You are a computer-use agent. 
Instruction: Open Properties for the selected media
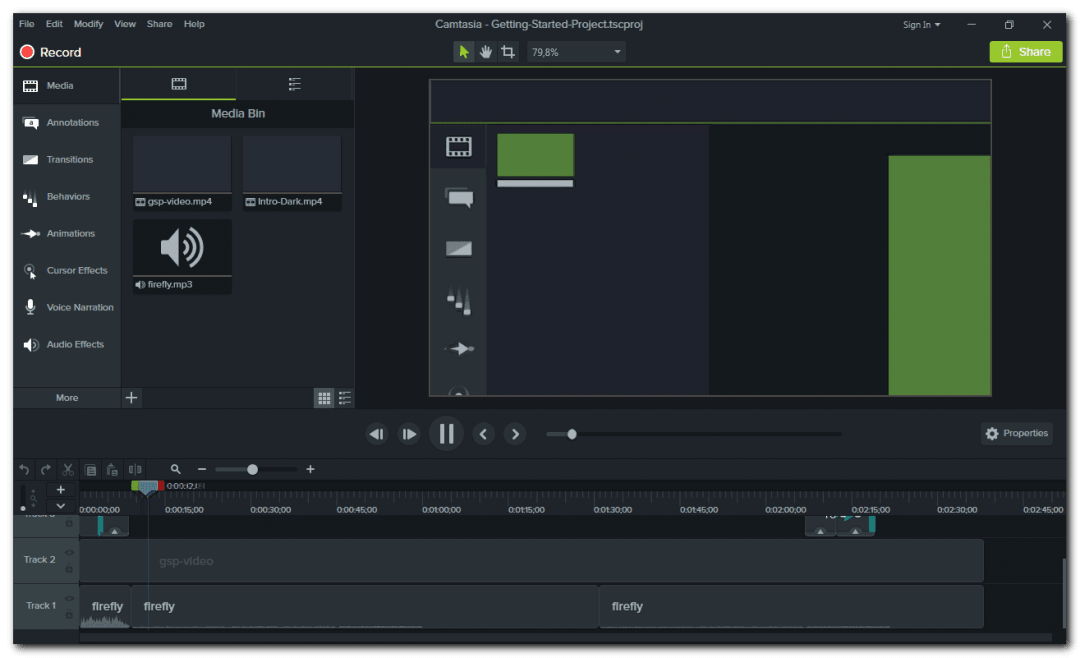click(x=1016, y=433)
